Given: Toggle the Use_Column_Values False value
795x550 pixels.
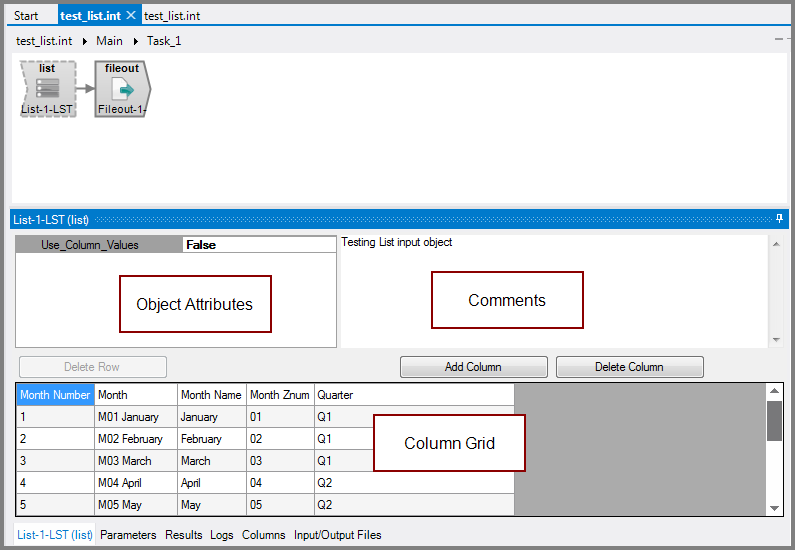Looking at the screenshot, I should pos(259,244).
